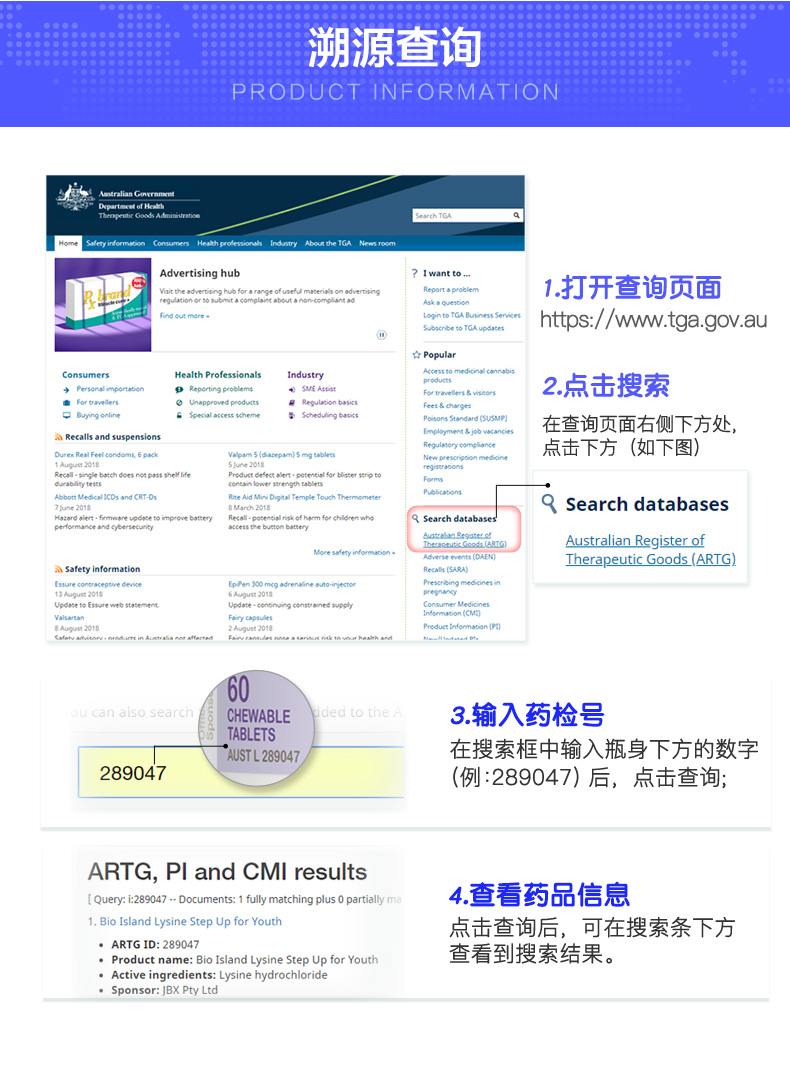Click the question mark icon beside I want to
The image size is (790, 1065).
click(415, 273)
